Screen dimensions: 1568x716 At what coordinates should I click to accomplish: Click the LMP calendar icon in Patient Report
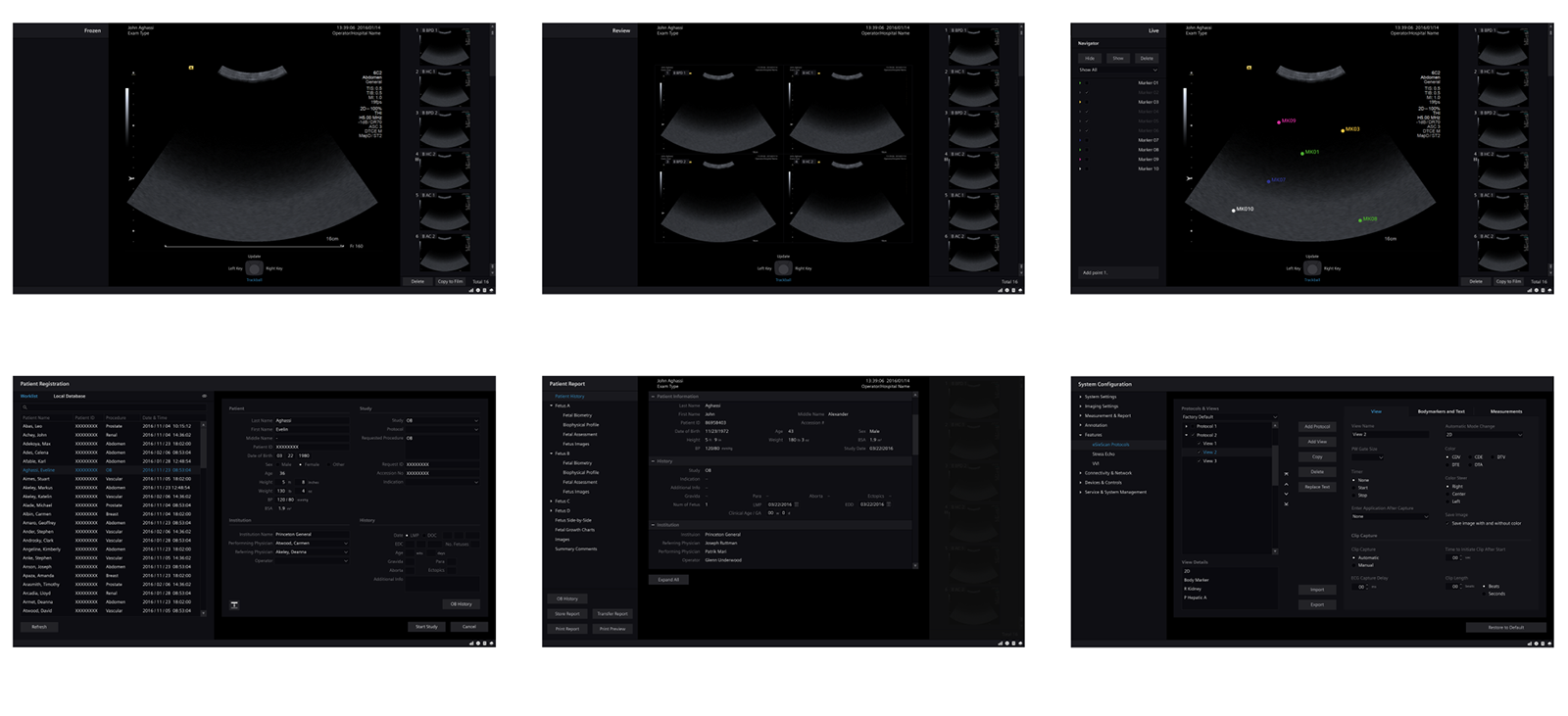(796, 504)
